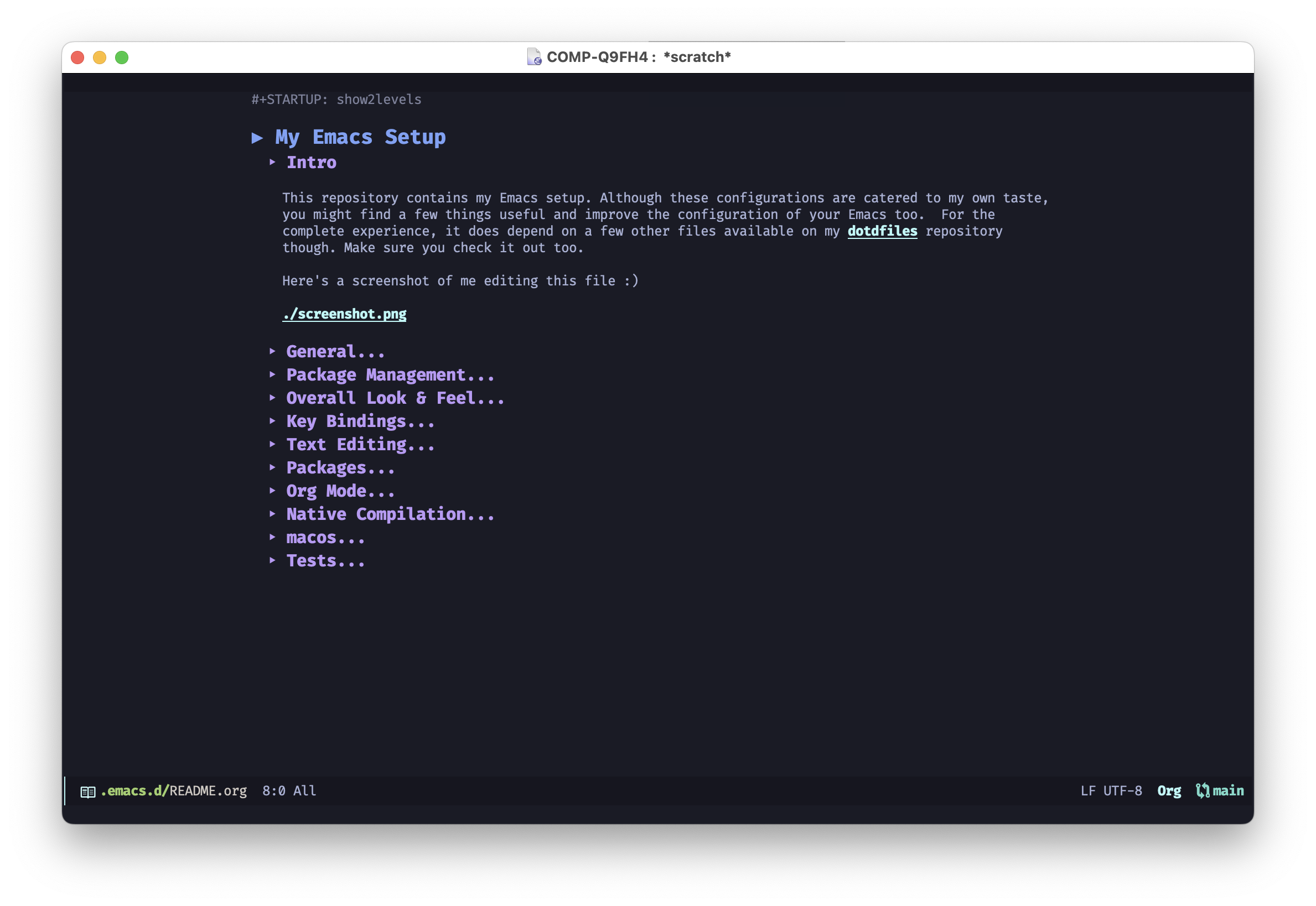Click the Org major mode indicator
Image resolution: width=1316 pixels, height=906 pixels.
tap(1169, 791)
